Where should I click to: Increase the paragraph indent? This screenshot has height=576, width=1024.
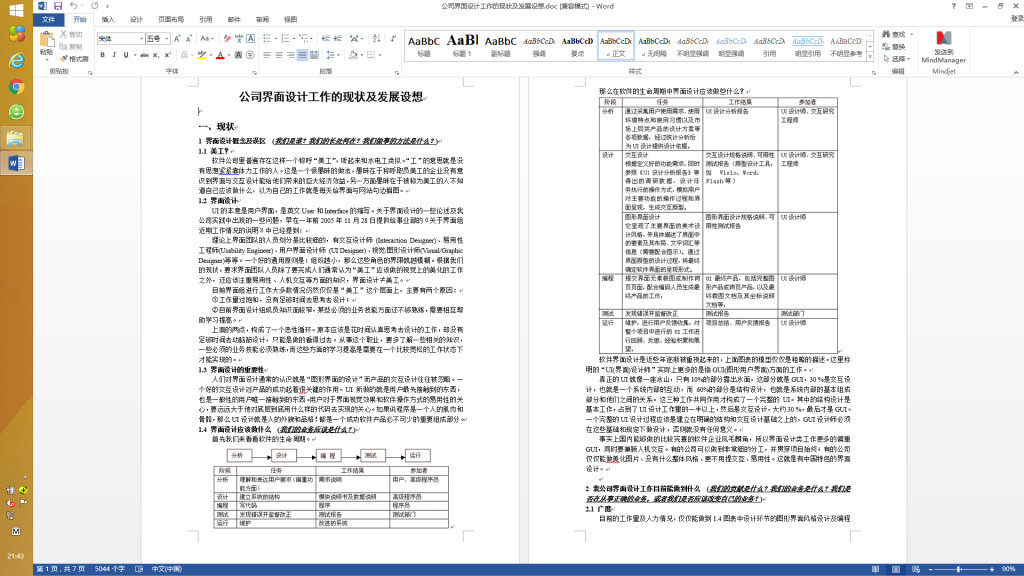click(338, 39)
